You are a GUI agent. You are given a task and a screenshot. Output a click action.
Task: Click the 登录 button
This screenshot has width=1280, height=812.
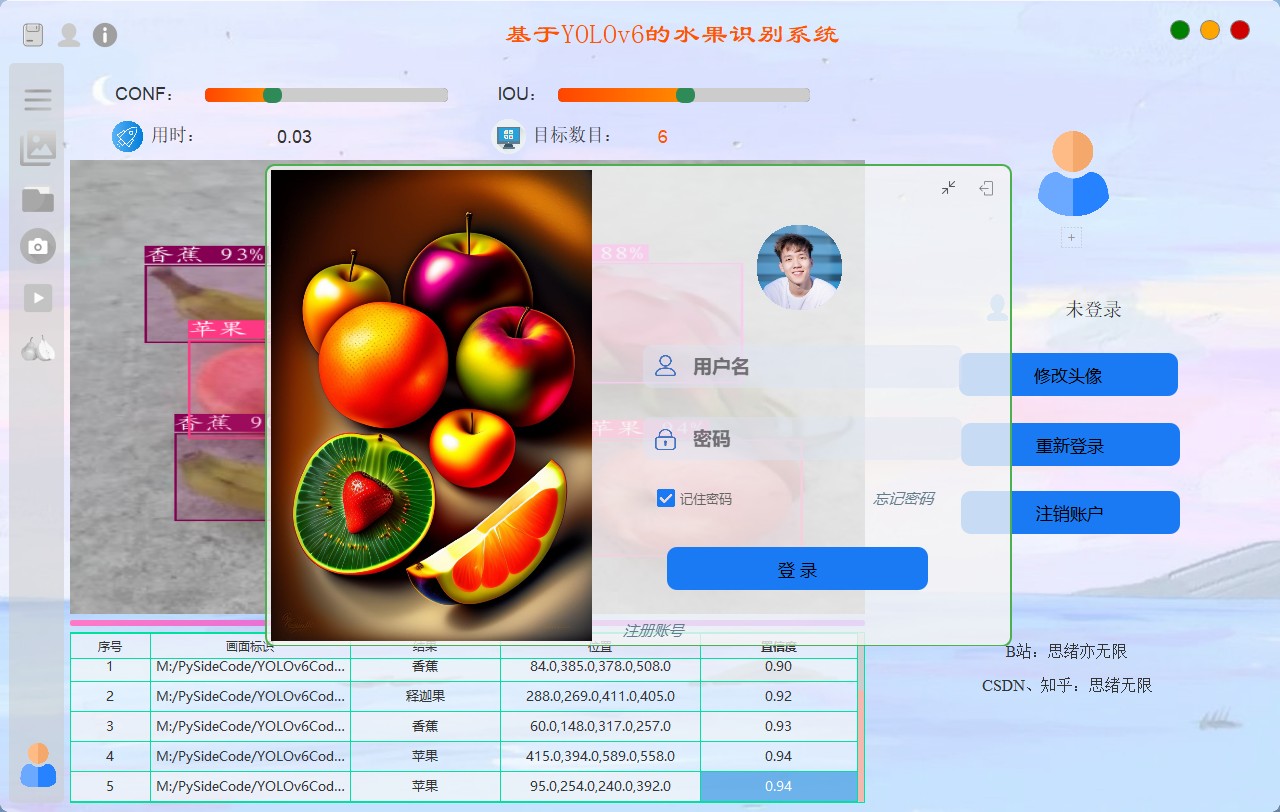(797, 569)
